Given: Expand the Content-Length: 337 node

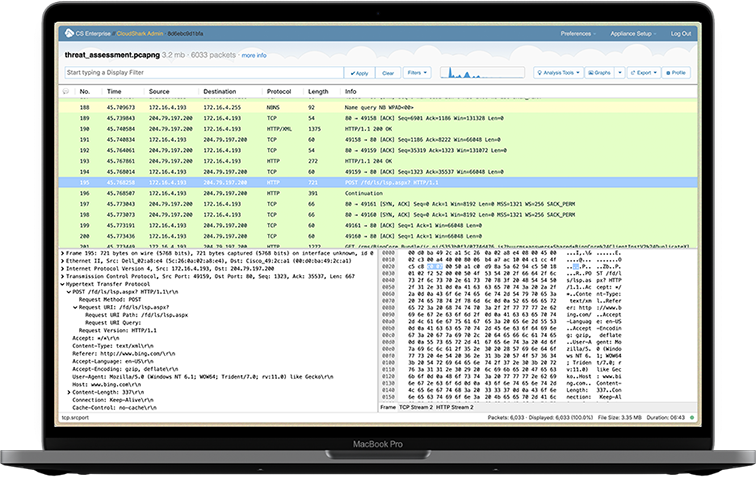Looking at the screenshot, I should (68, 392).
